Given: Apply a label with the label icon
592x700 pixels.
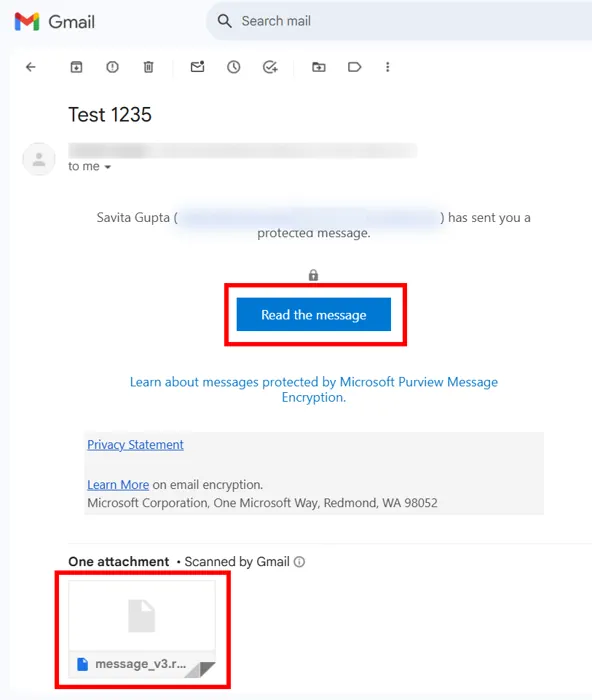Looking at the screenshot, I should [x=354, y=67].
